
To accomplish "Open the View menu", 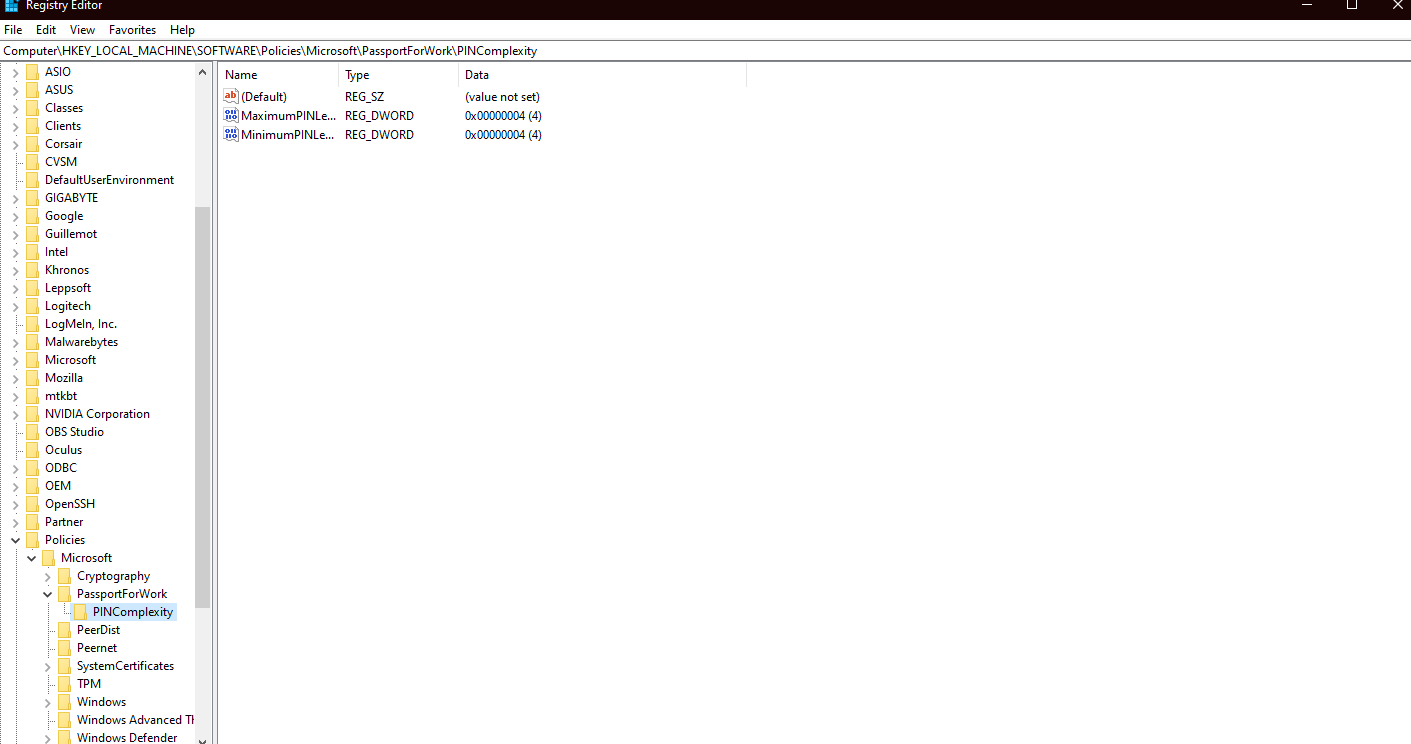I will click(x=83, y=30).
